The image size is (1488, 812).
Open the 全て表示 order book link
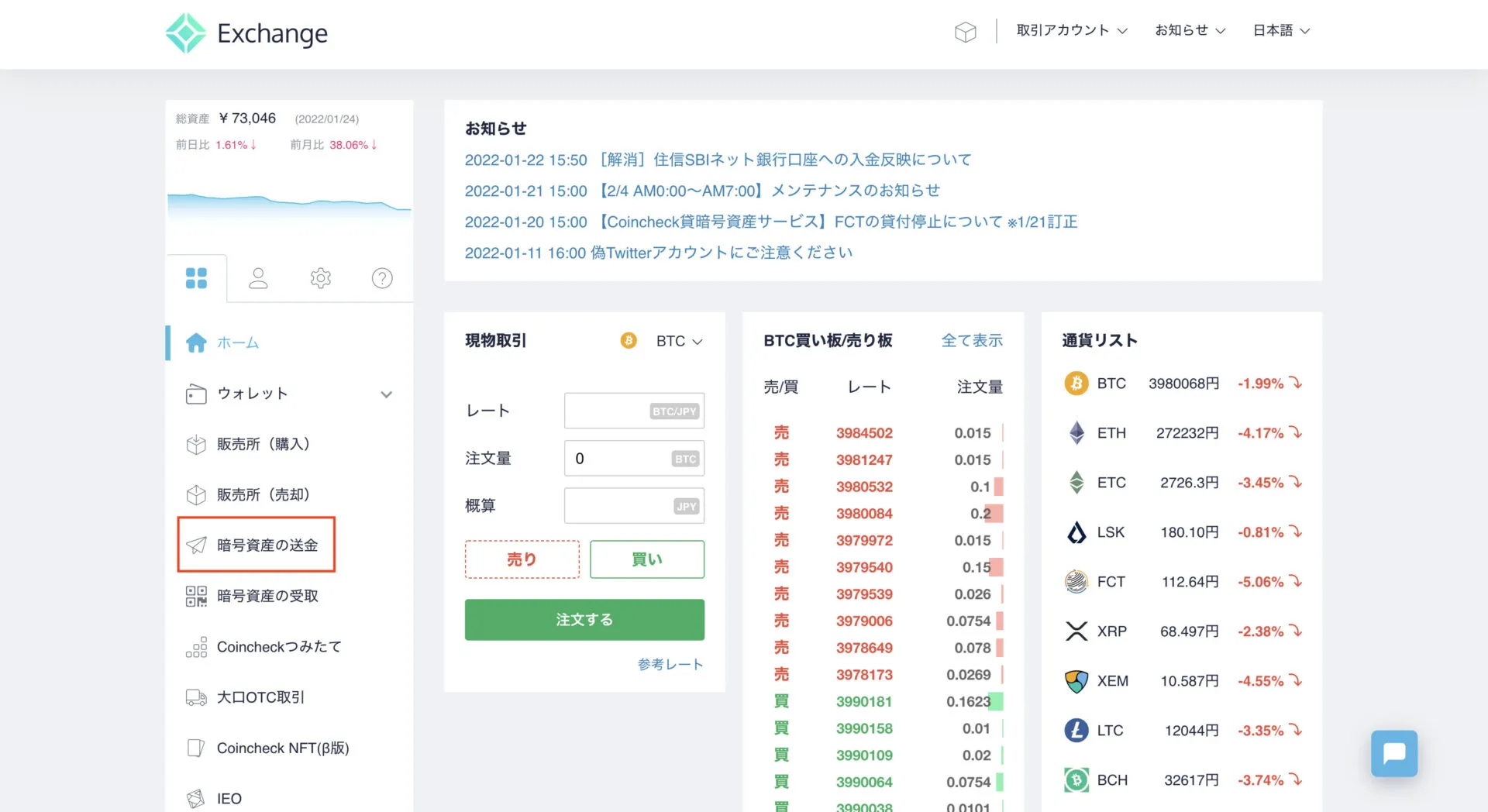(x=973, y=340)
